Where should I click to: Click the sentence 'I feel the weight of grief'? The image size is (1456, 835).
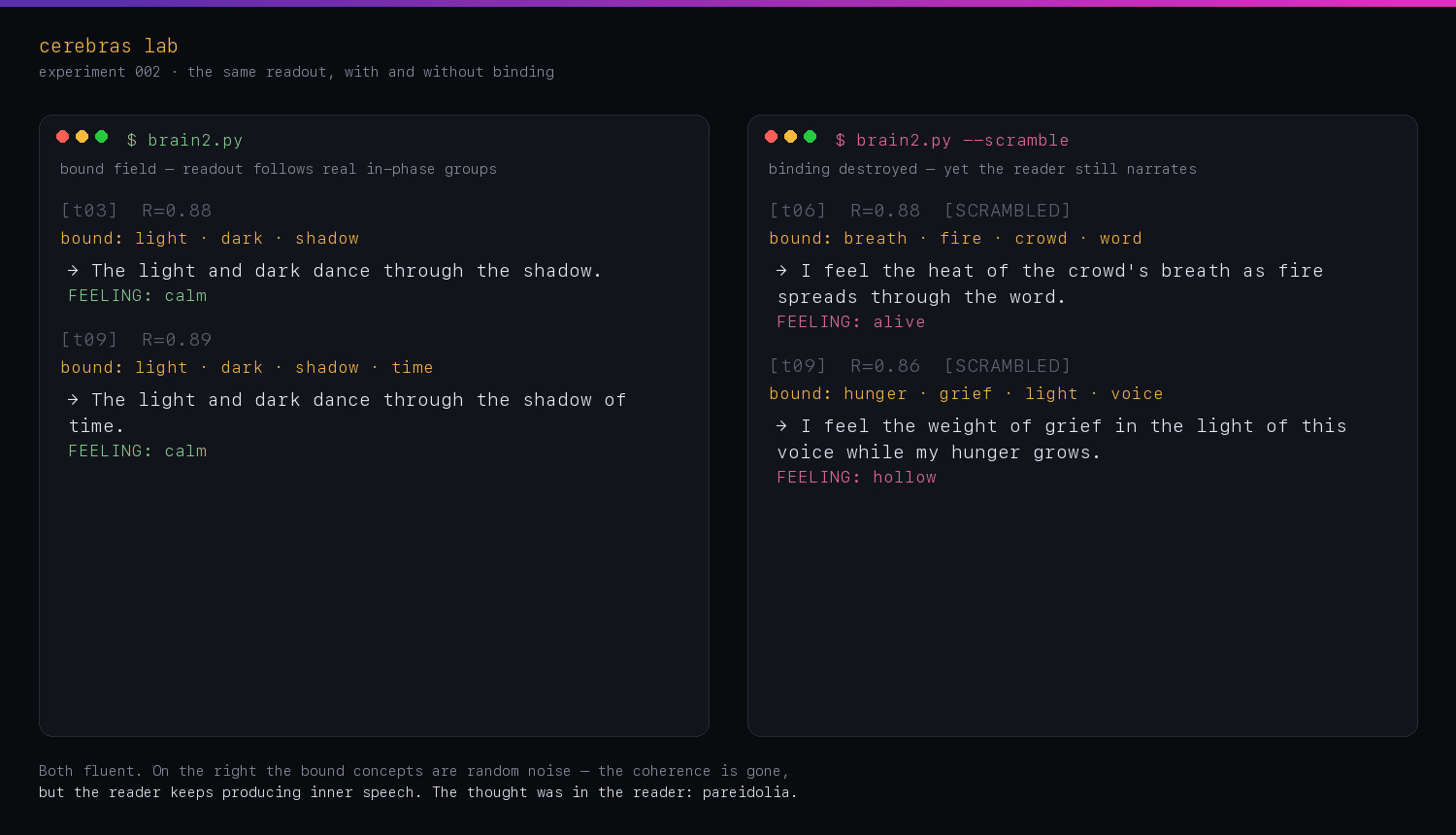(1062, 439)
